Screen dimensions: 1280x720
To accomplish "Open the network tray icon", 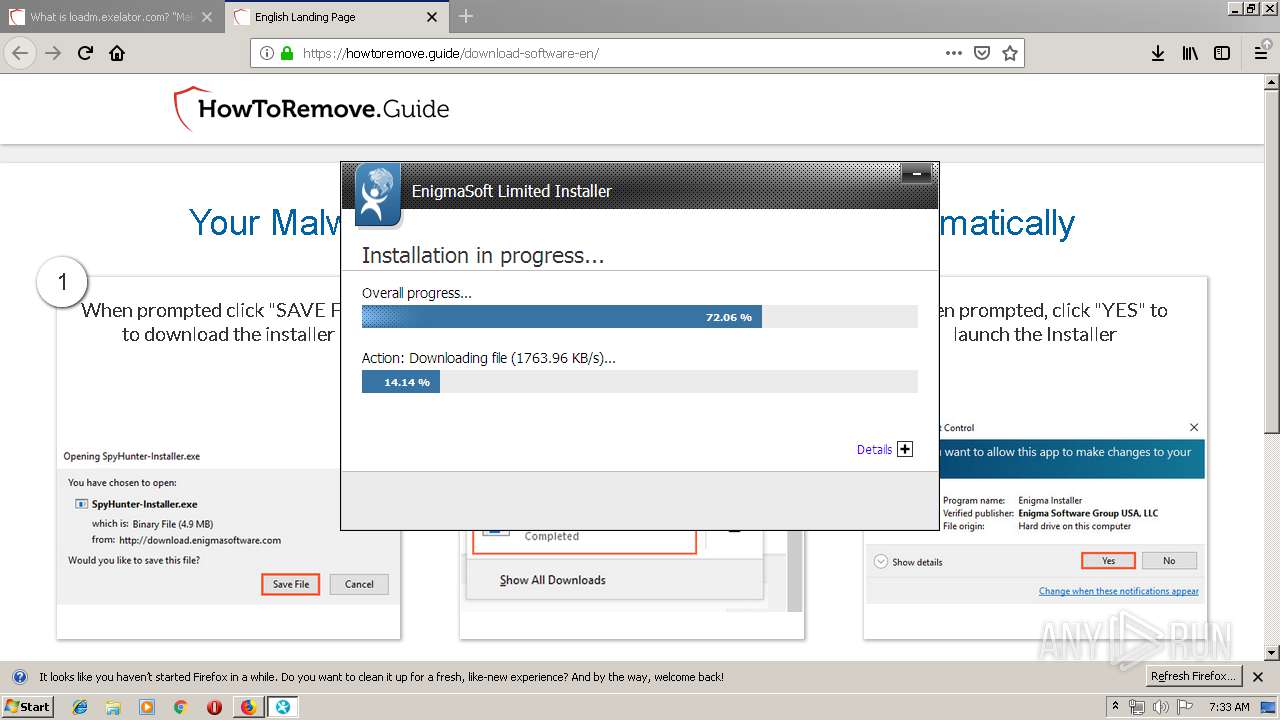I will (1137, 706).
